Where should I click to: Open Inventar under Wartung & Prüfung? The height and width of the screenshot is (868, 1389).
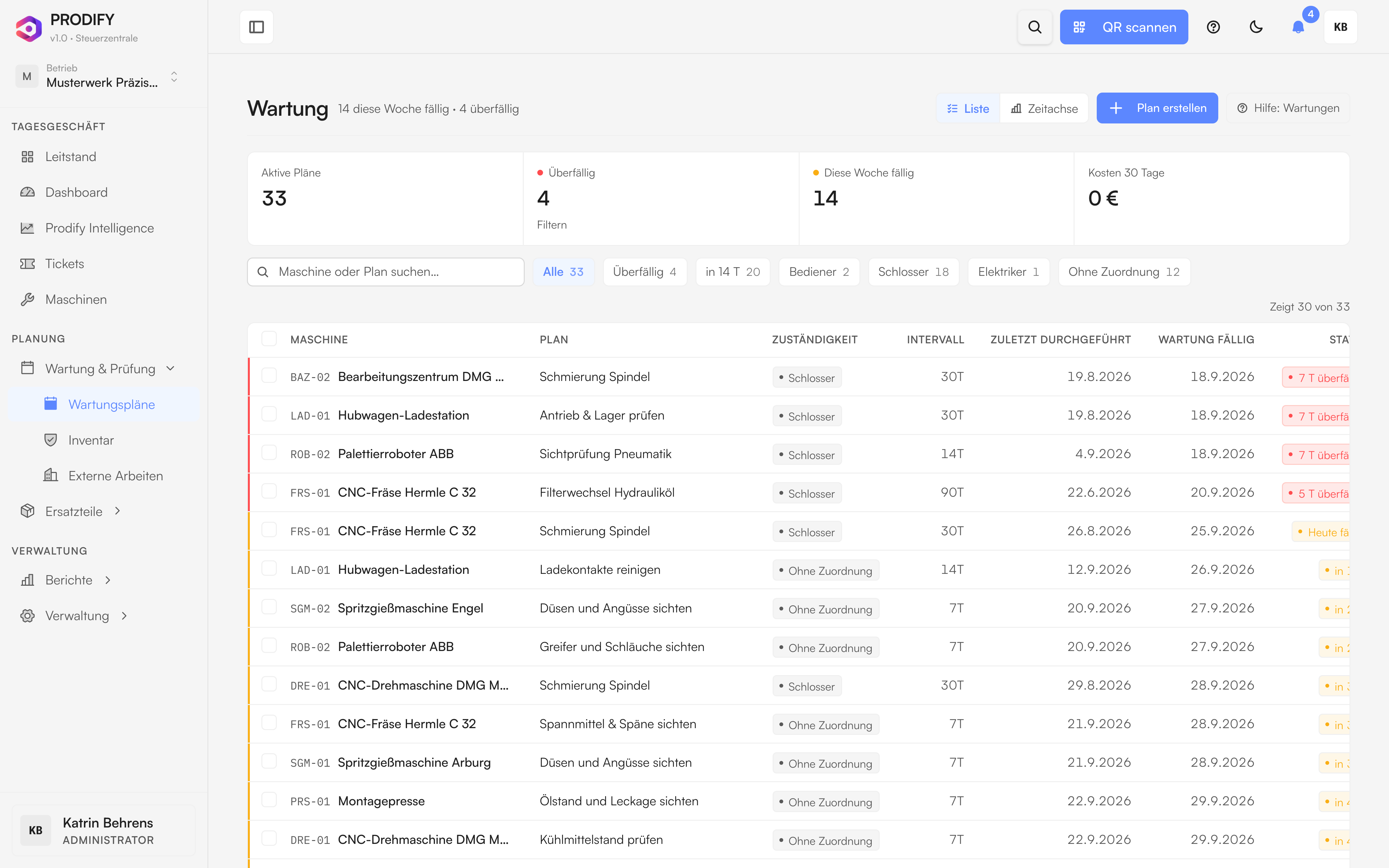(103, 440)
